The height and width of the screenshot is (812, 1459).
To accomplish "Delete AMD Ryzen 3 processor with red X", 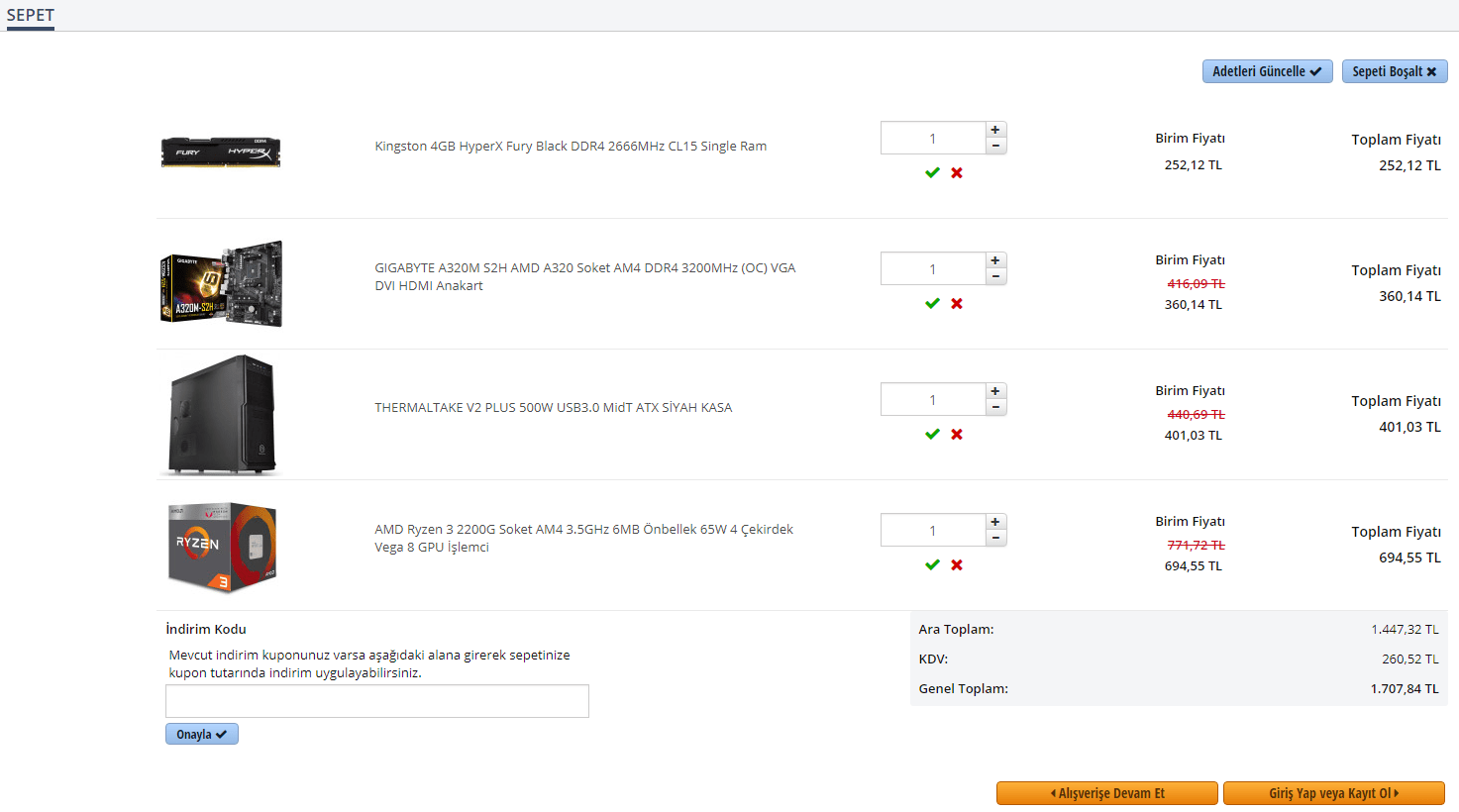I will (x=957, y=564).
